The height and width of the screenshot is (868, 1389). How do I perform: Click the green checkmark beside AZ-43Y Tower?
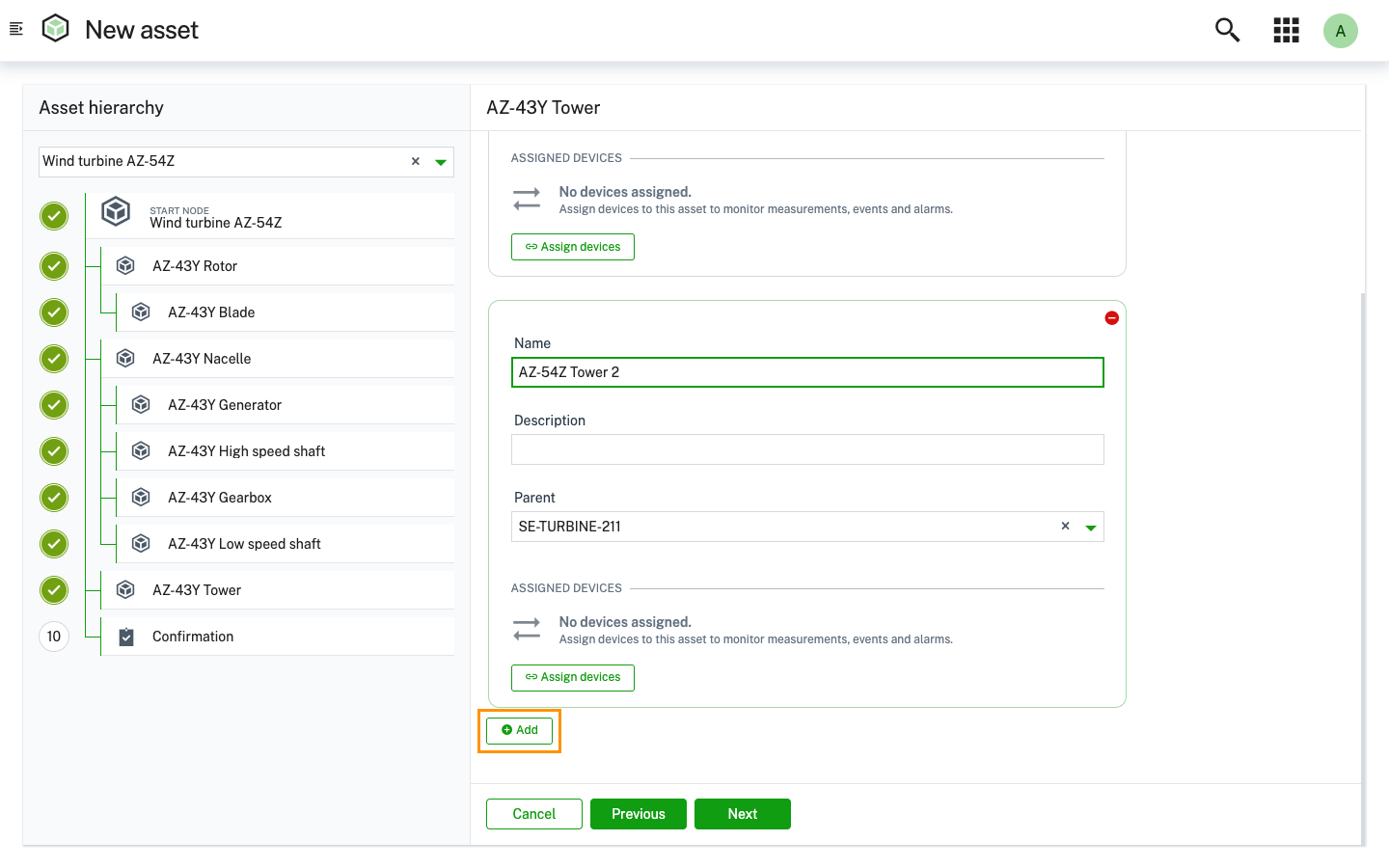click(x=54, y=590)
